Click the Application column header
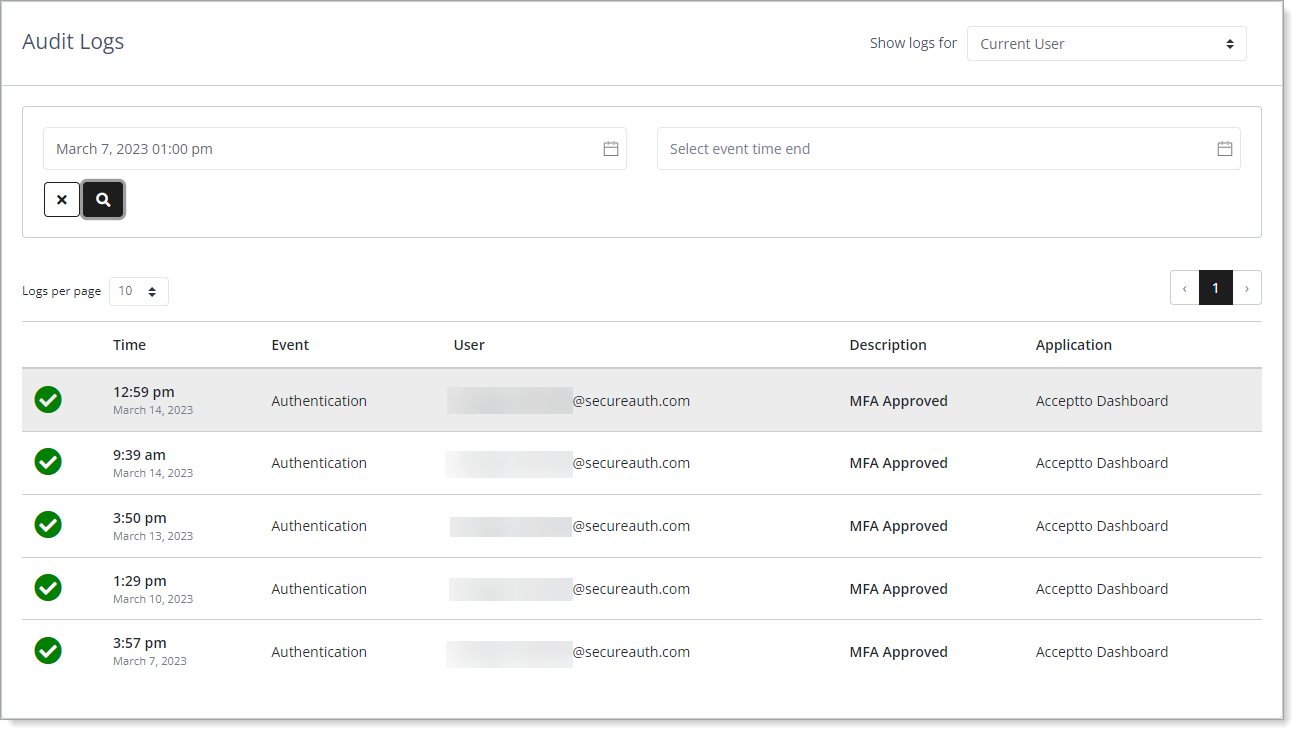The height and width of the screenshot is (735, 1299). (x=1074, y=345)
